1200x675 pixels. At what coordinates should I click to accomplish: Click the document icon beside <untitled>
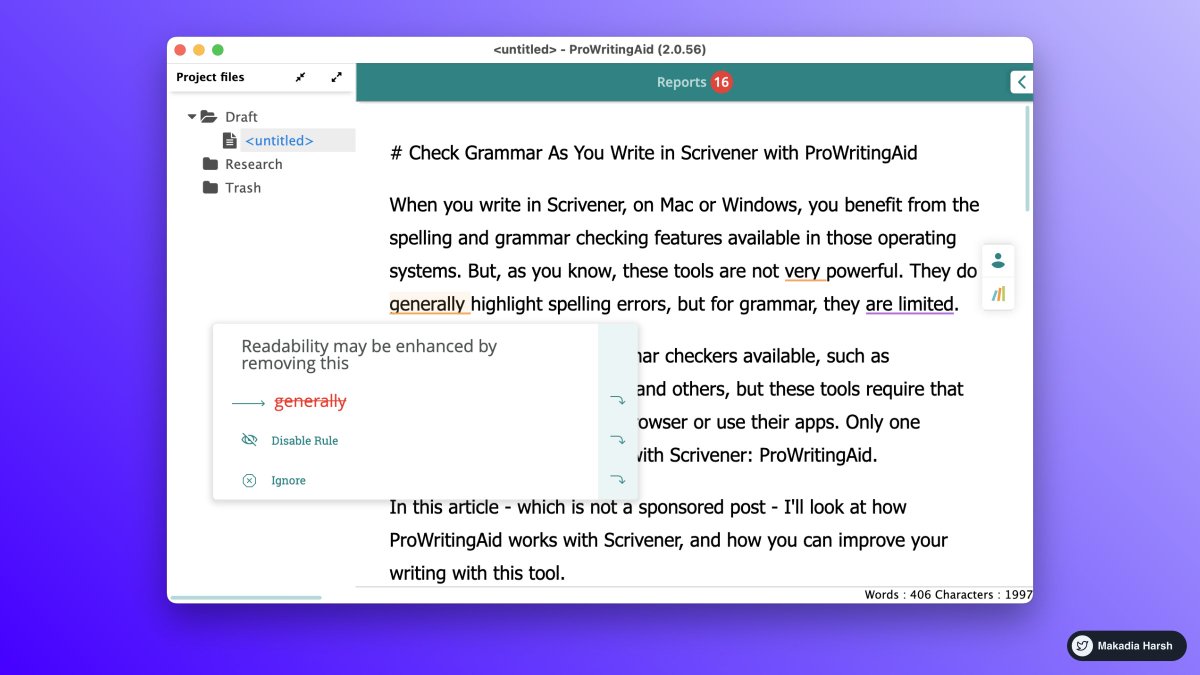[x=230, y=141]
